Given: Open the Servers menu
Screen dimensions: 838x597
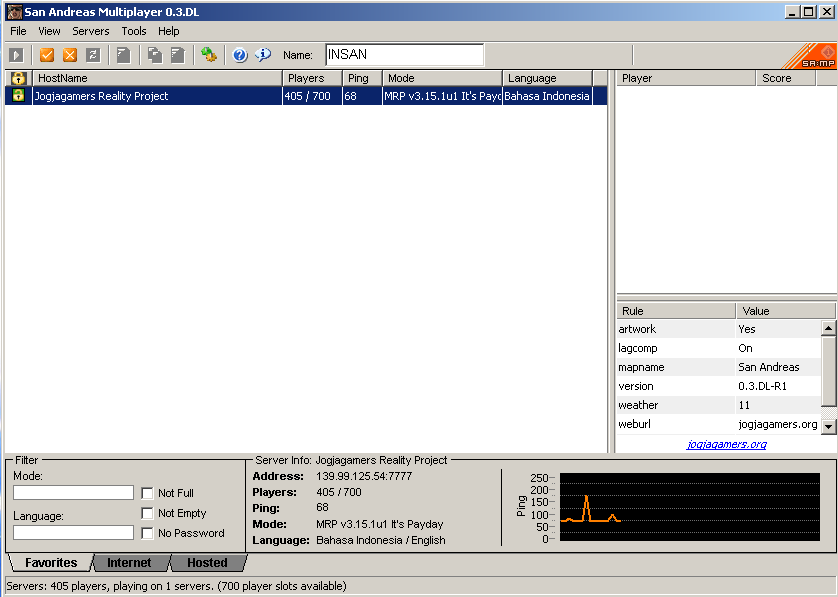Looking at the screenshot, I should (90, 31).
